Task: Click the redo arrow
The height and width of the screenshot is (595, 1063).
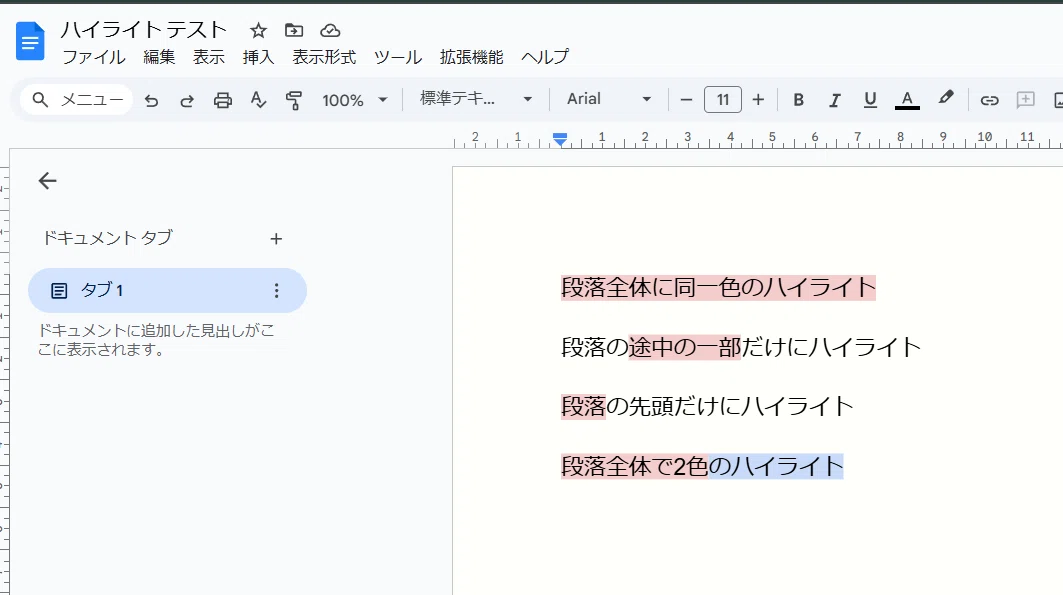Action: click(187, 100)
